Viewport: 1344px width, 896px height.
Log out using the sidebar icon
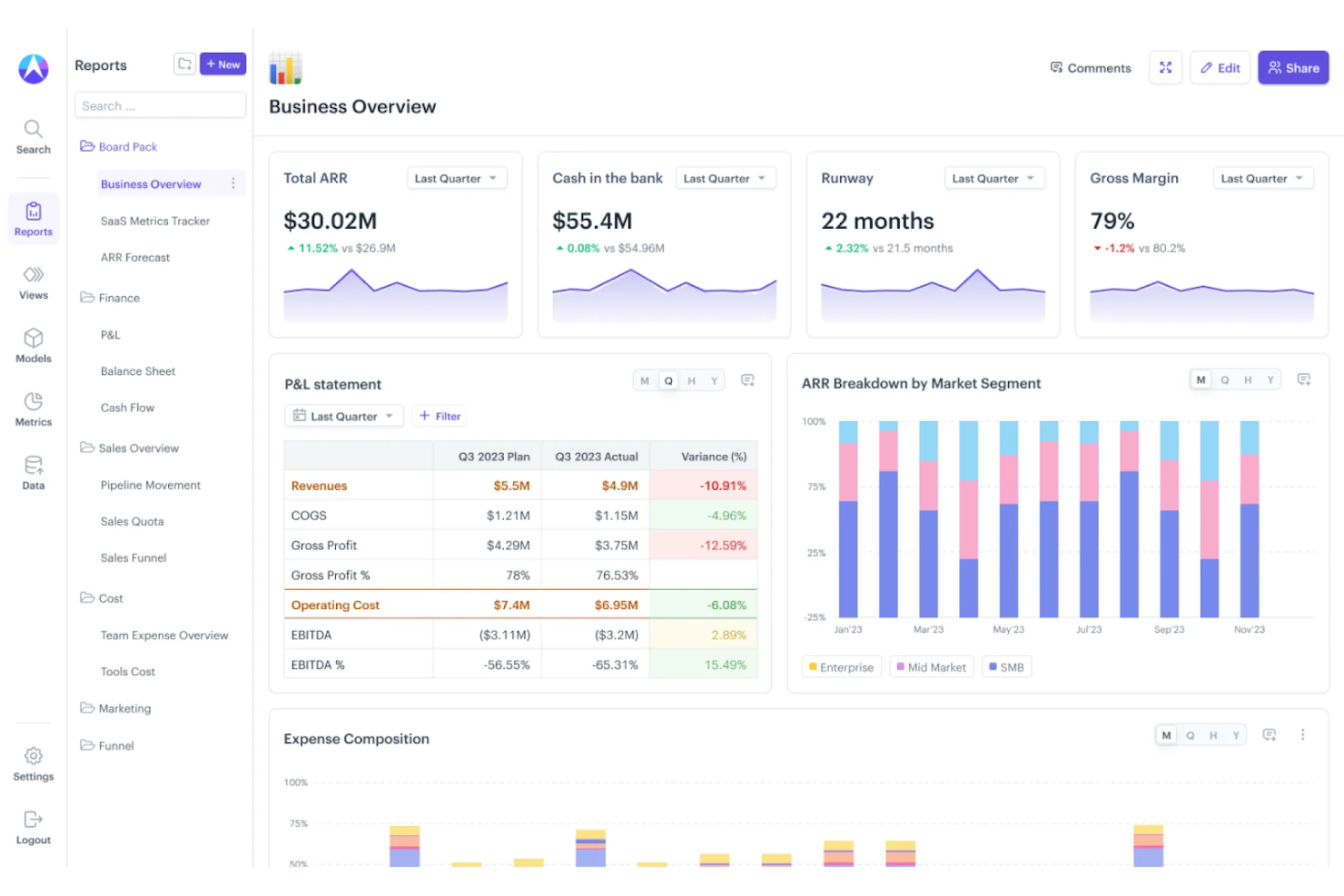pyautogui.click(x=33, y=826)
